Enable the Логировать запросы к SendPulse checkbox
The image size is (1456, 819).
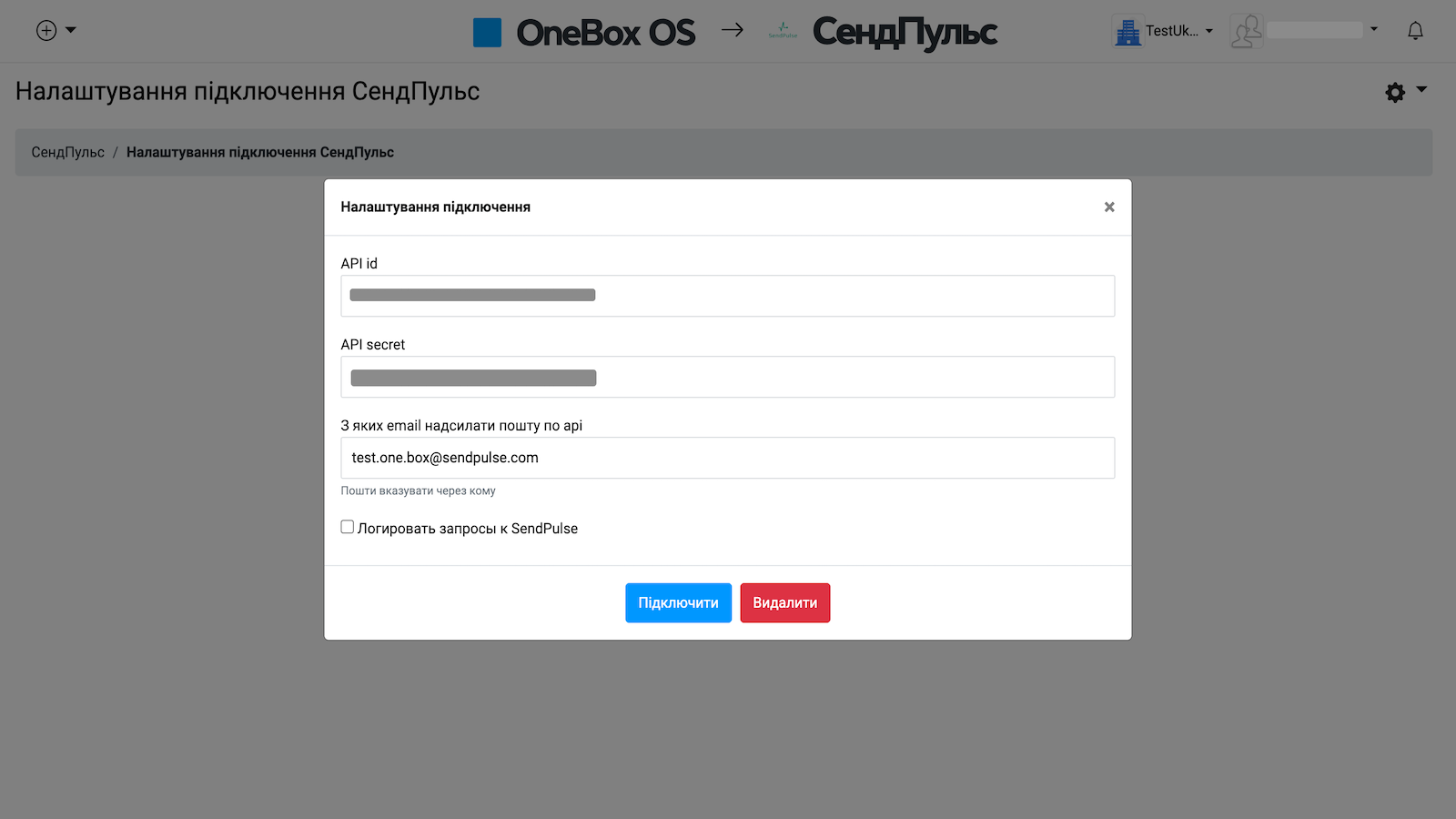[347, 526]
